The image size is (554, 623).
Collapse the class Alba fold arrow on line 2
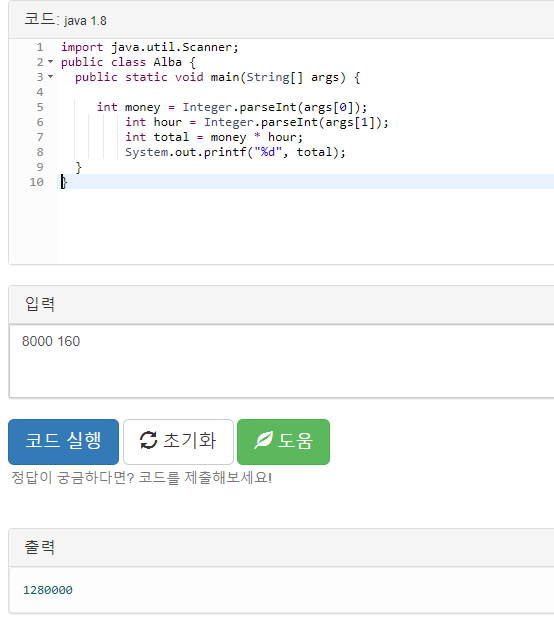pyautogui.click(x=50, y=62)
